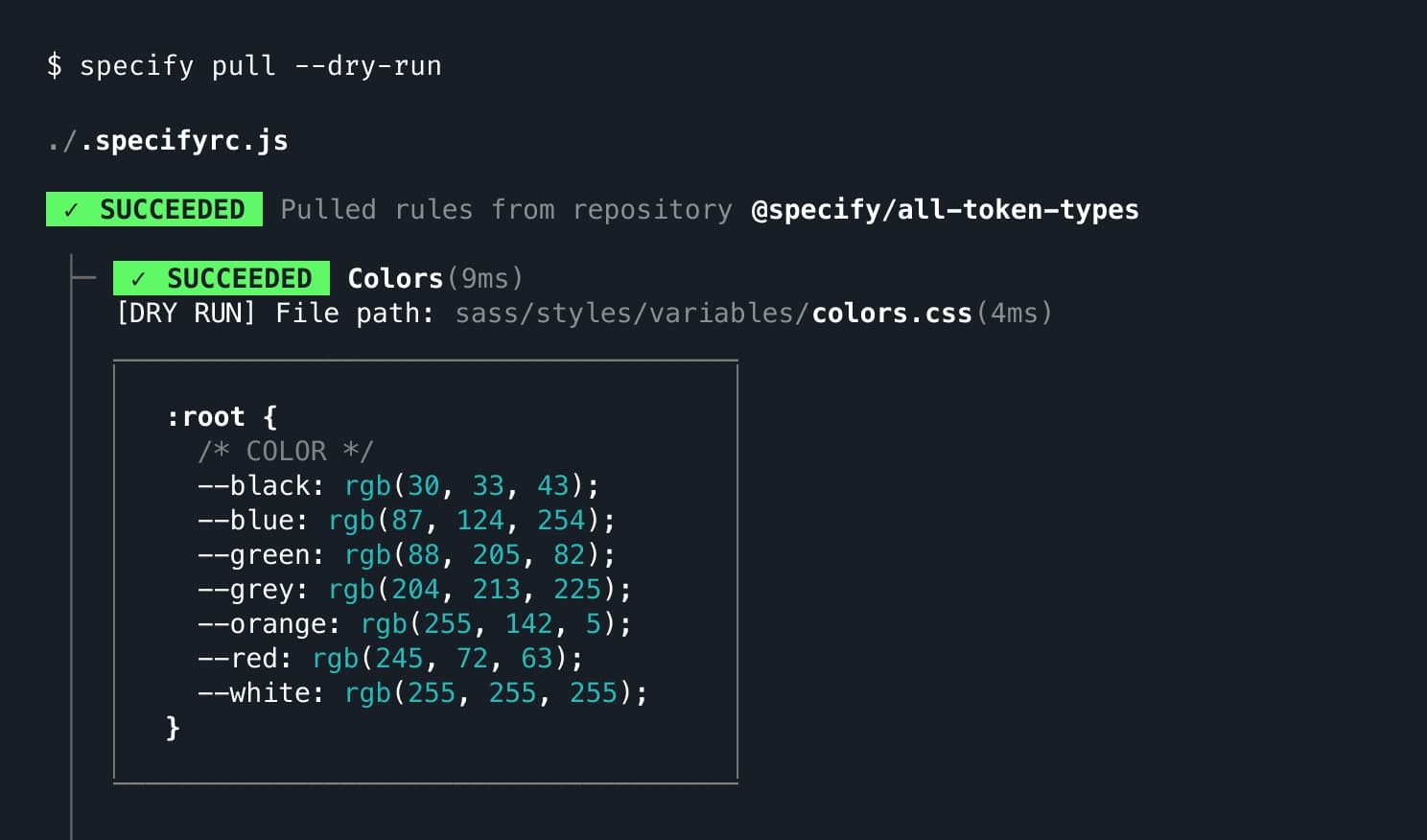
Task: Click the '(9ms)' duration text
Action: coord(485,278)
